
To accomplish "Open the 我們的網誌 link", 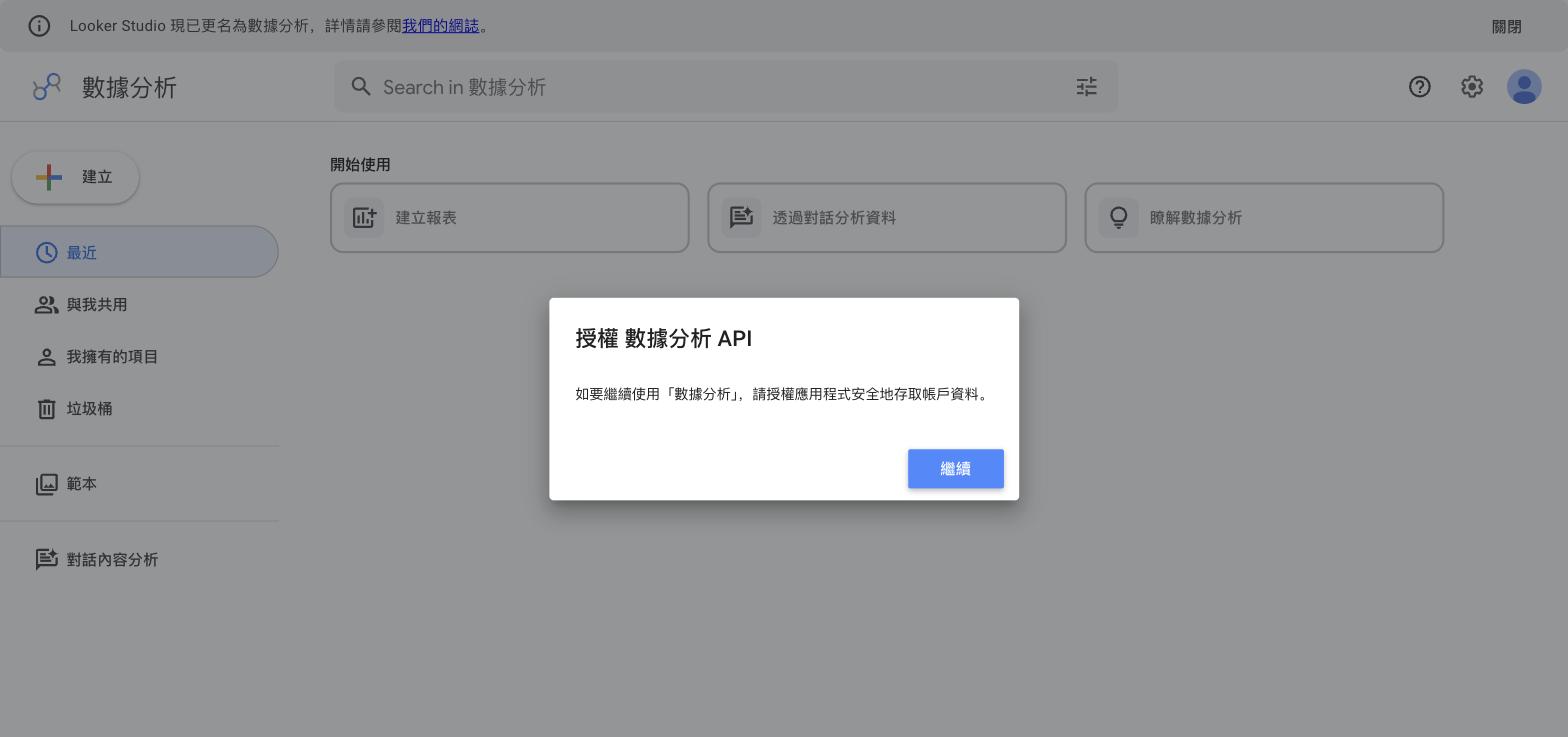I will click(440, 26).
